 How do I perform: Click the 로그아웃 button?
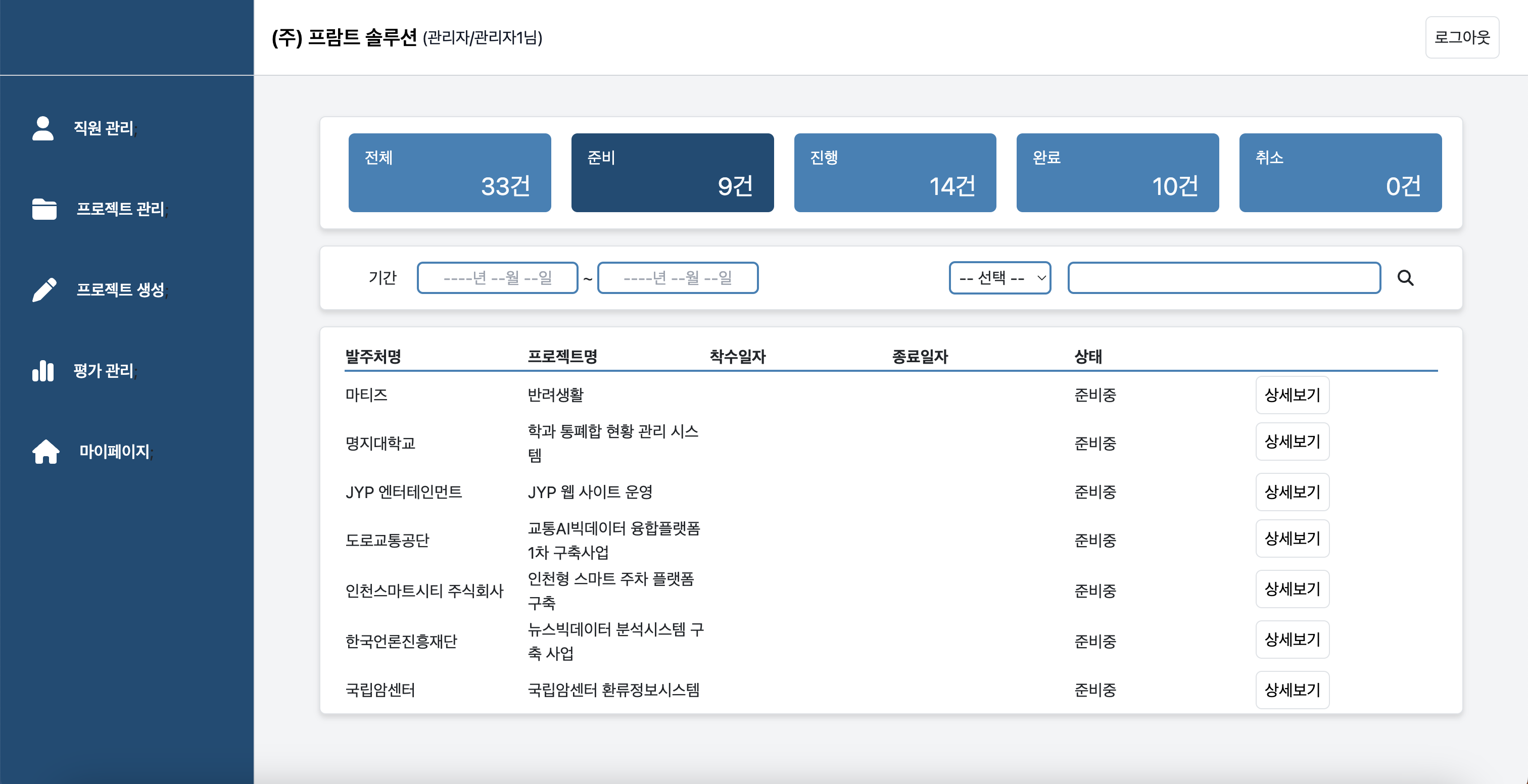click(1462, 37)
